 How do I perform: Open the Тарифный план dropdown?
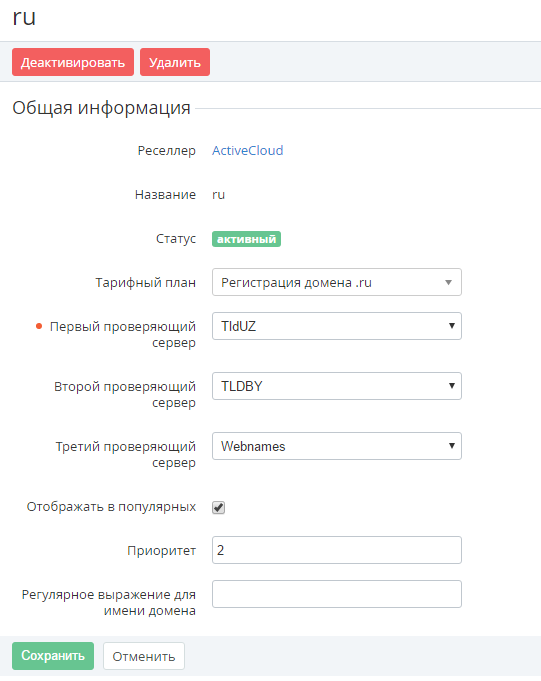click(x=336, y=282)
